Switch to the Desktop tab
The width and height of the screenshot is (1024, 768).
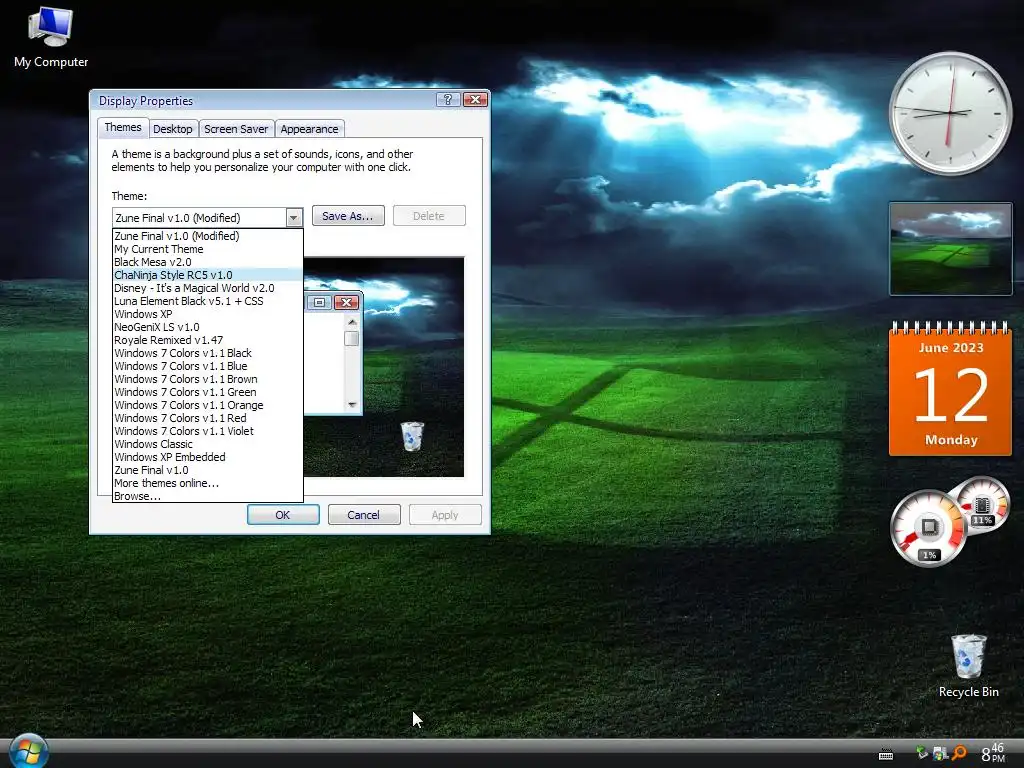pos(173,129)
